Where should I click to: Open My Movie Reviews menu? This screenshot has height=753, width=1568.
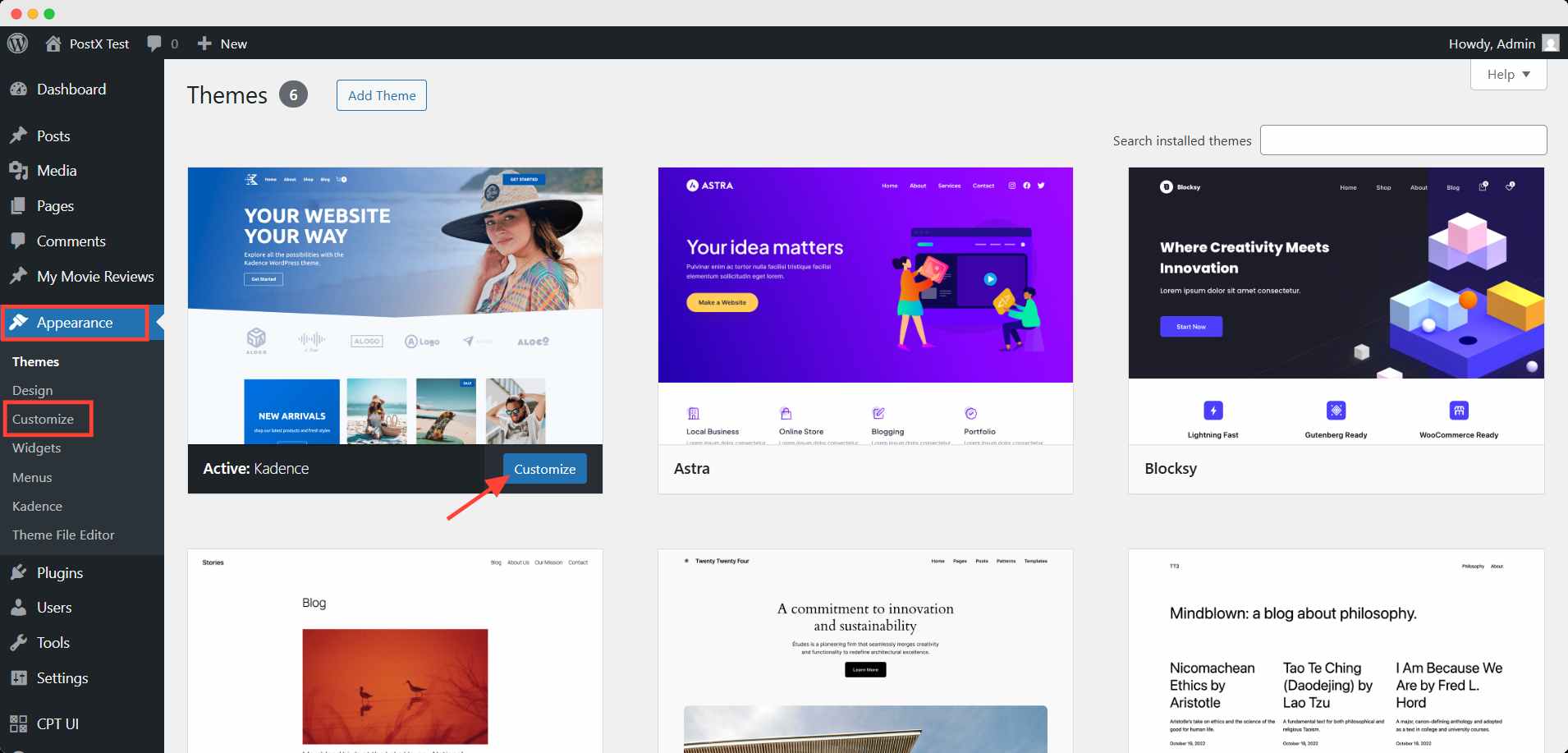coord(95,277)
